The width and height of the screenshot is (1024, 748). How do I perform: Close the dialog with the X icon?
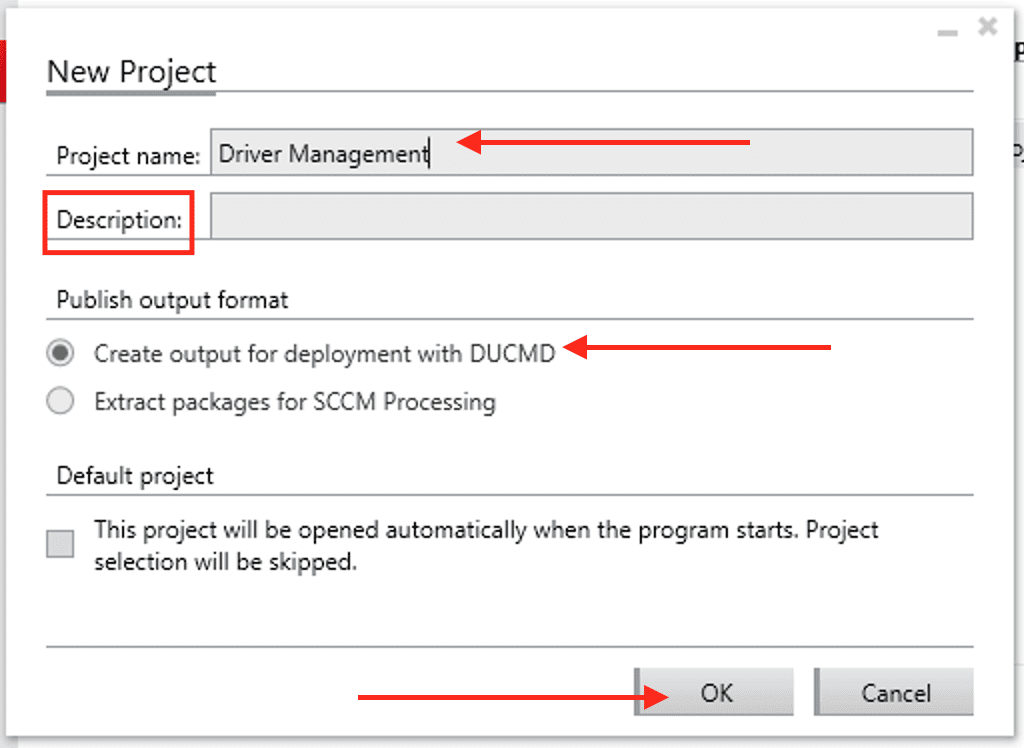(x=987, y=27)
